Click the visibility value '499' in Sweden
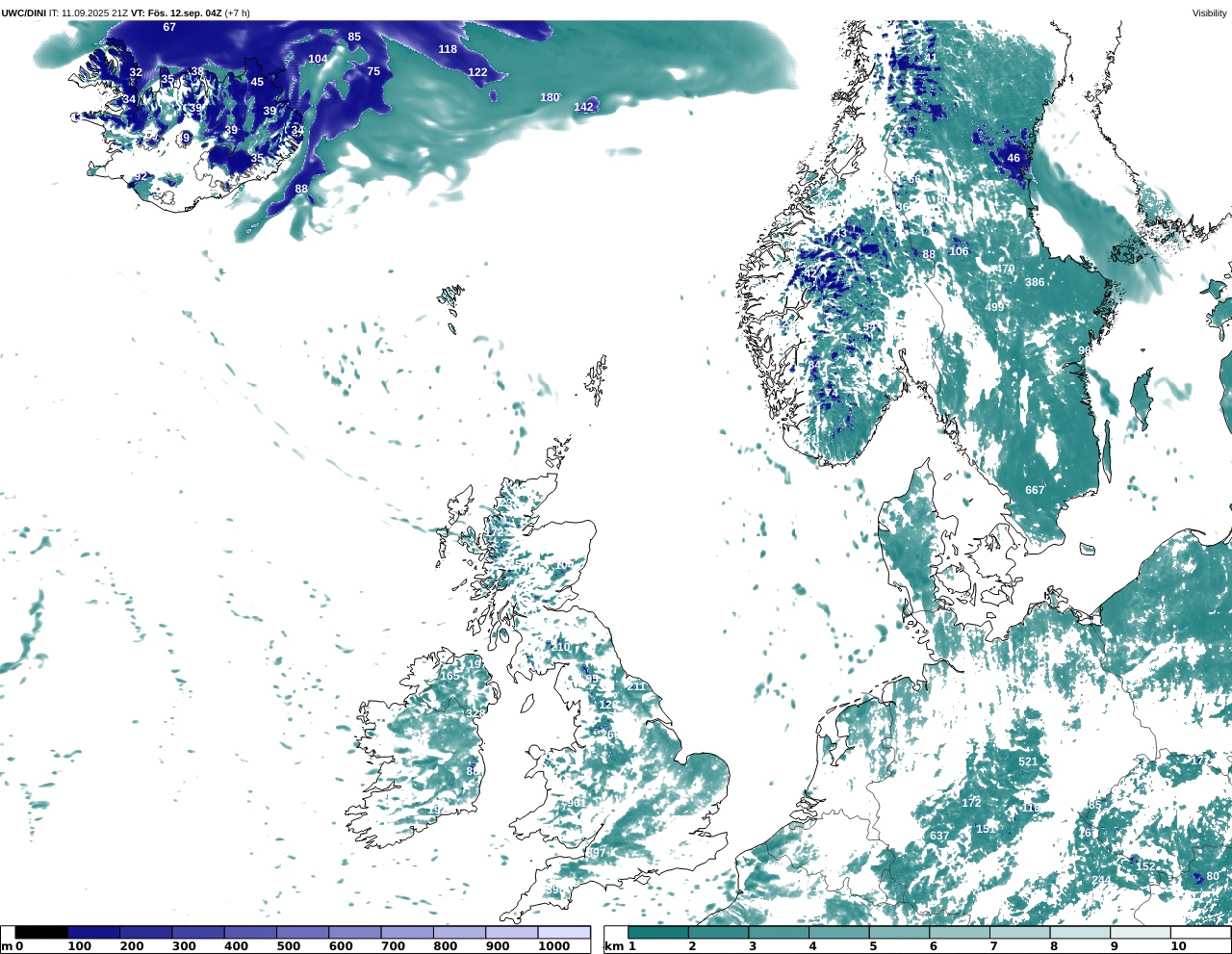This screenshot has width=1232, height=954. 994,307
